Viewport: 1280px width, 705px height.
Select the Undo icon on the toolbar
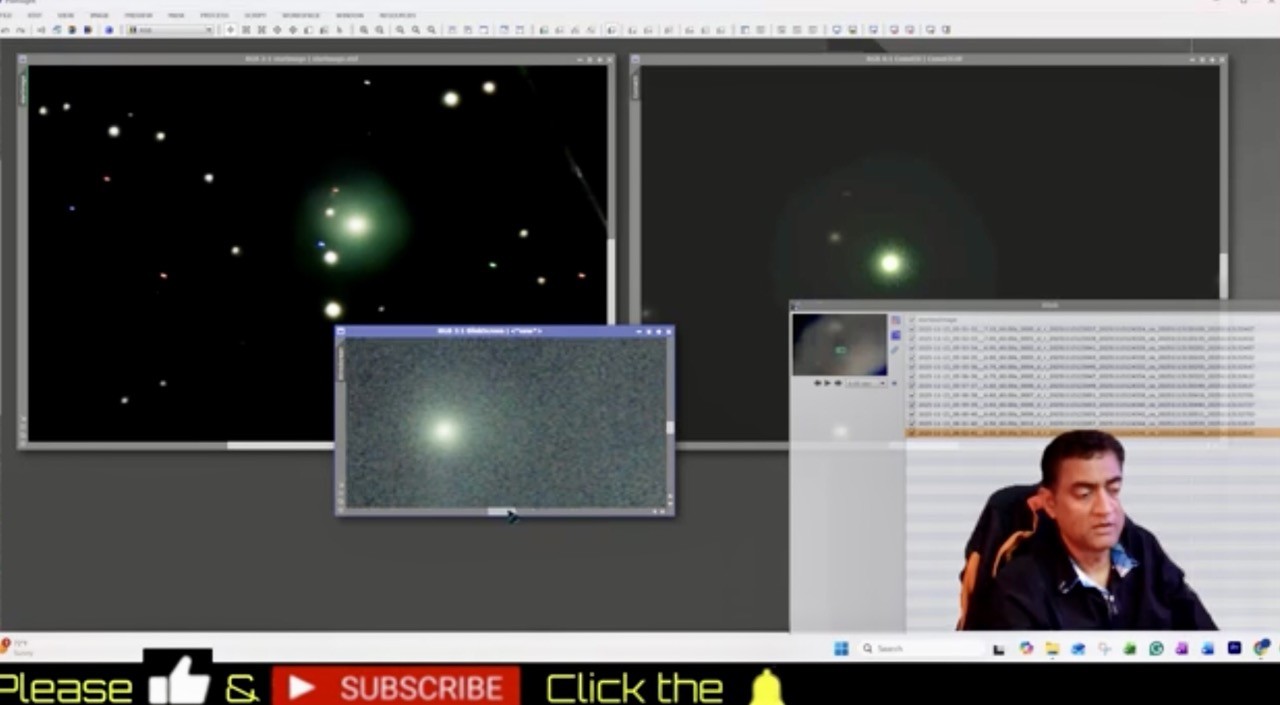(5, 29)
